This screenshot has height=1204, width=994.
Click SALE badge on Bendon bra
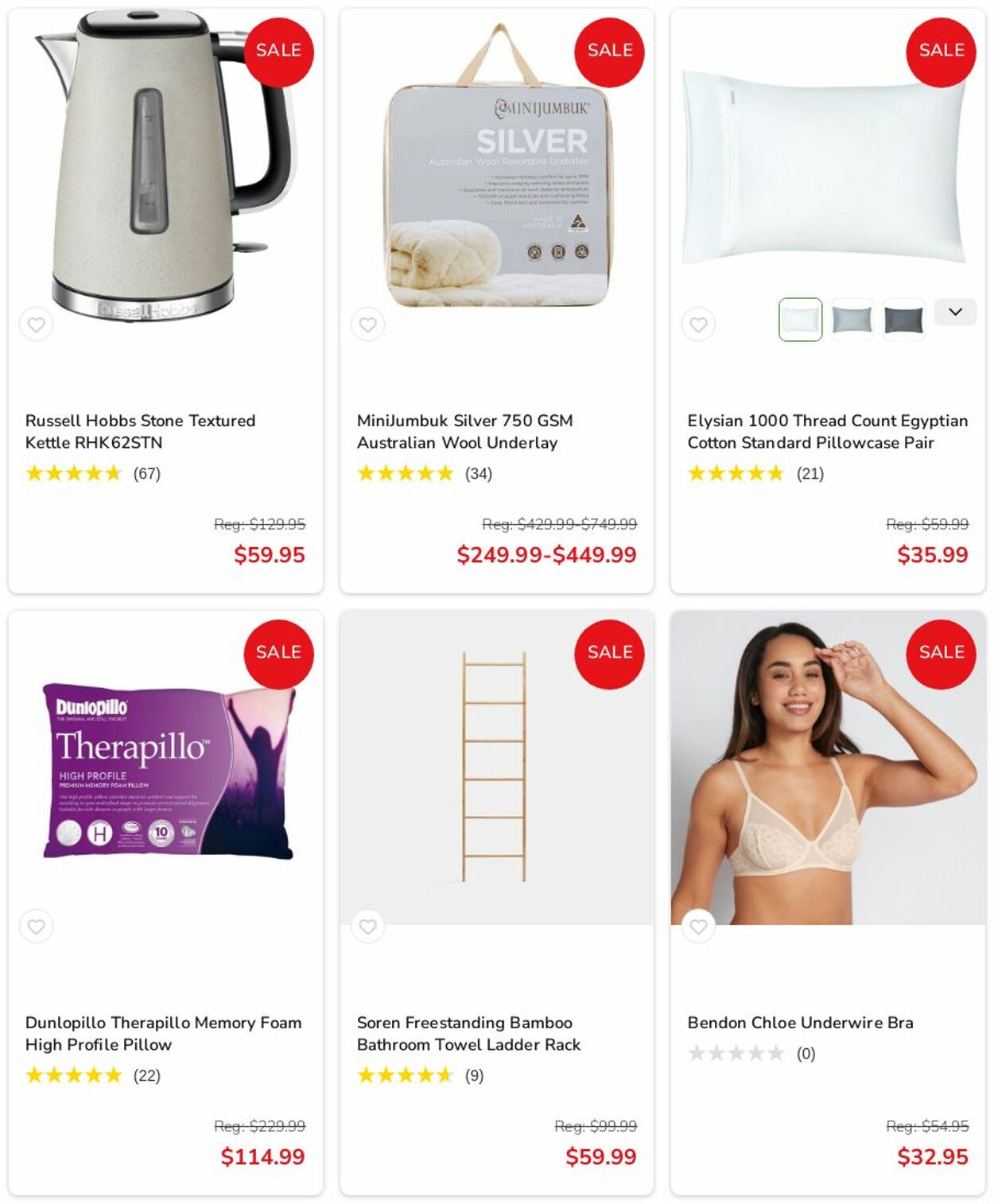tap(941, 654)
